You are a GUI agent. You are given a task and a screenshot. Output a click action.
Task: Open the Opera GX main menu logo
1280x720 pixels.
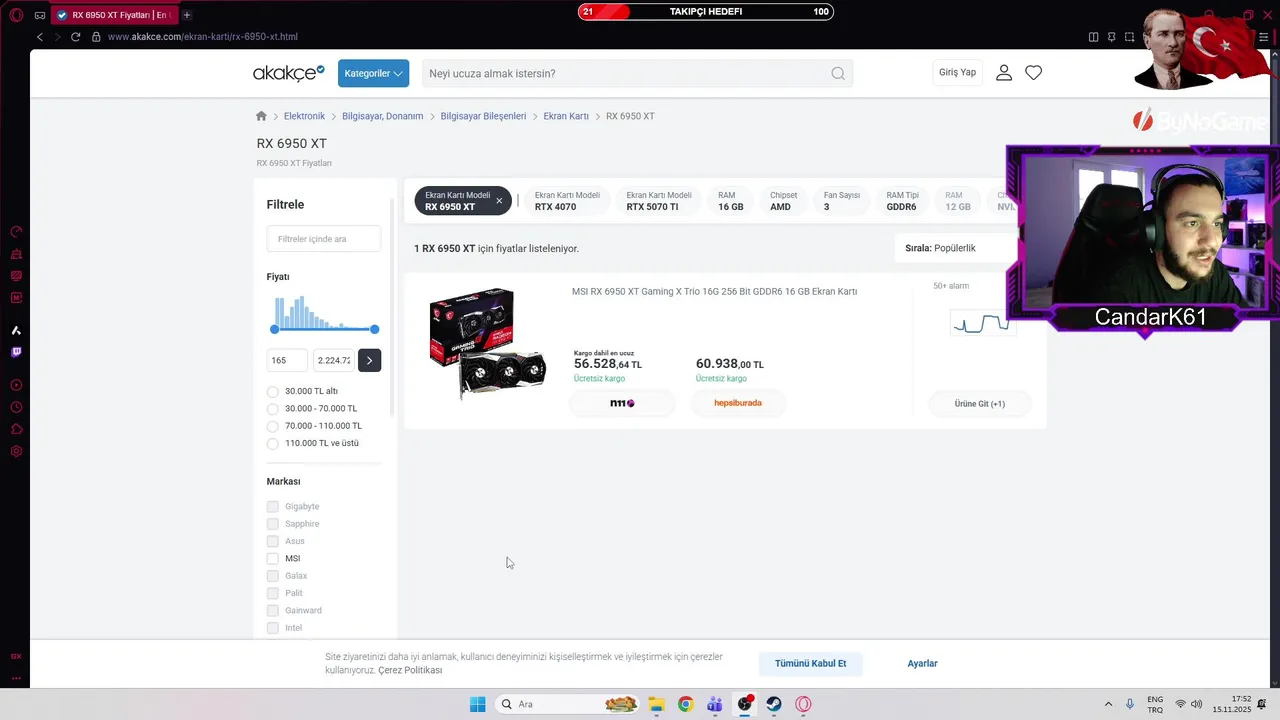click(16, 15)
